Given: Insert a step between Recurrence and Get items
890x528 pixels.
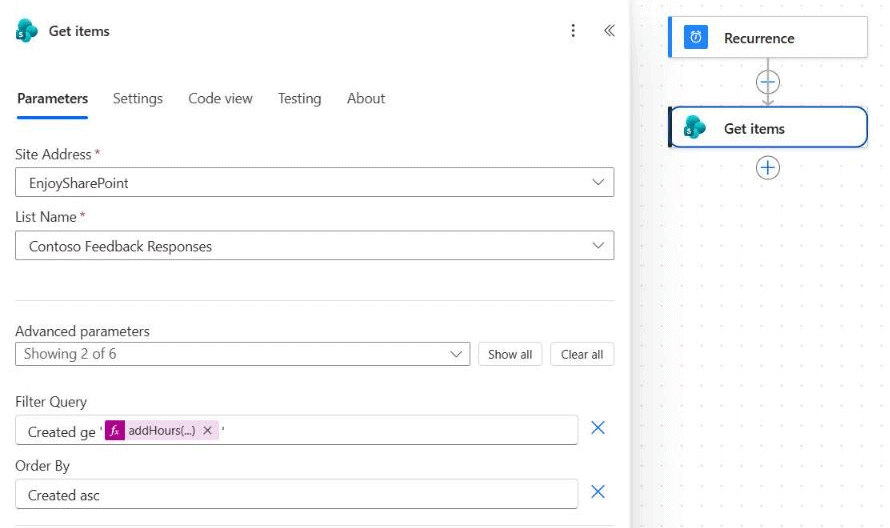Looking at the screenshot, I should (767, 82).
